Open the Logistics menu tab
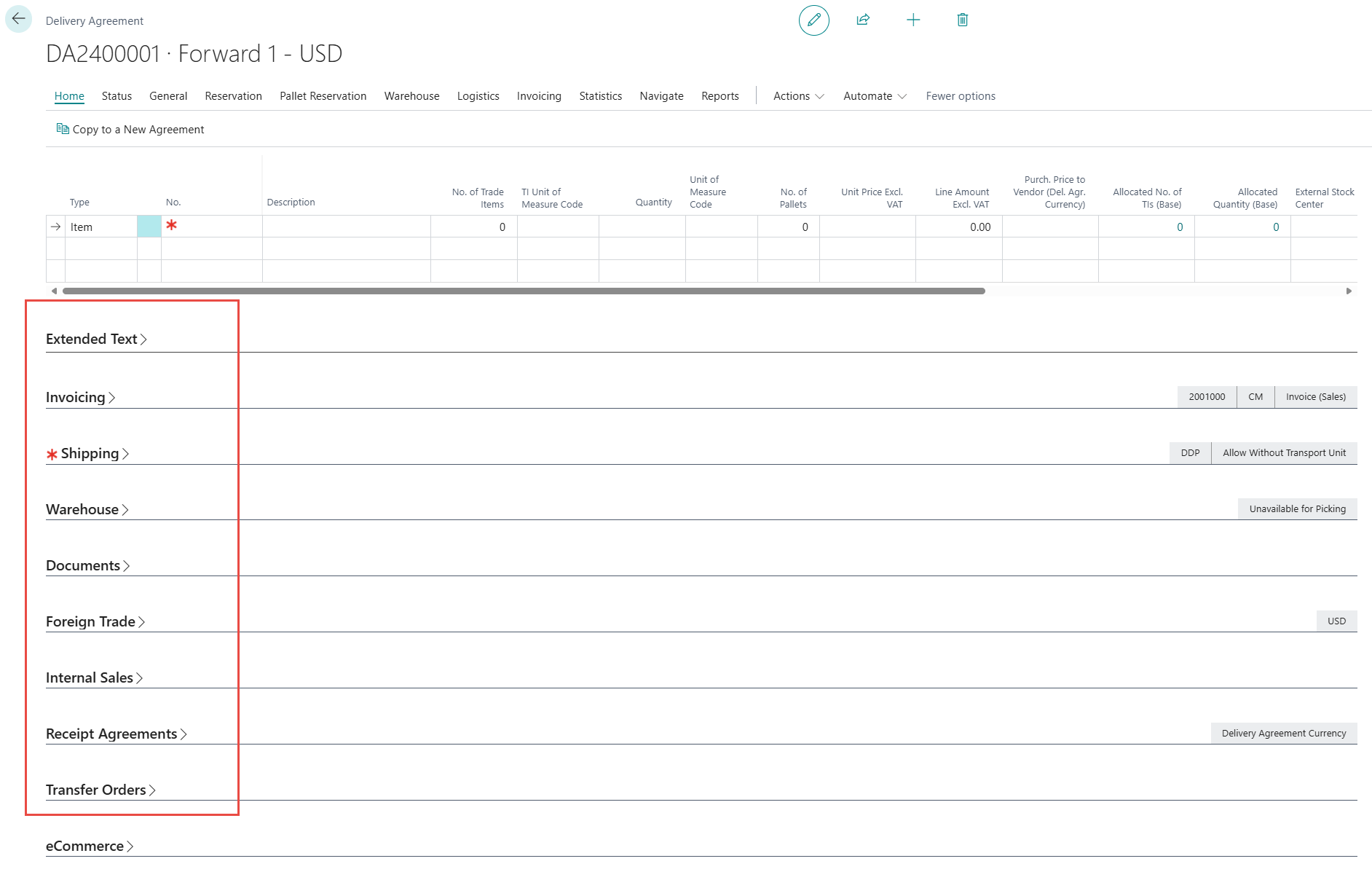The height and width of the screenshot is (880, 1372). tap(478, 96)
